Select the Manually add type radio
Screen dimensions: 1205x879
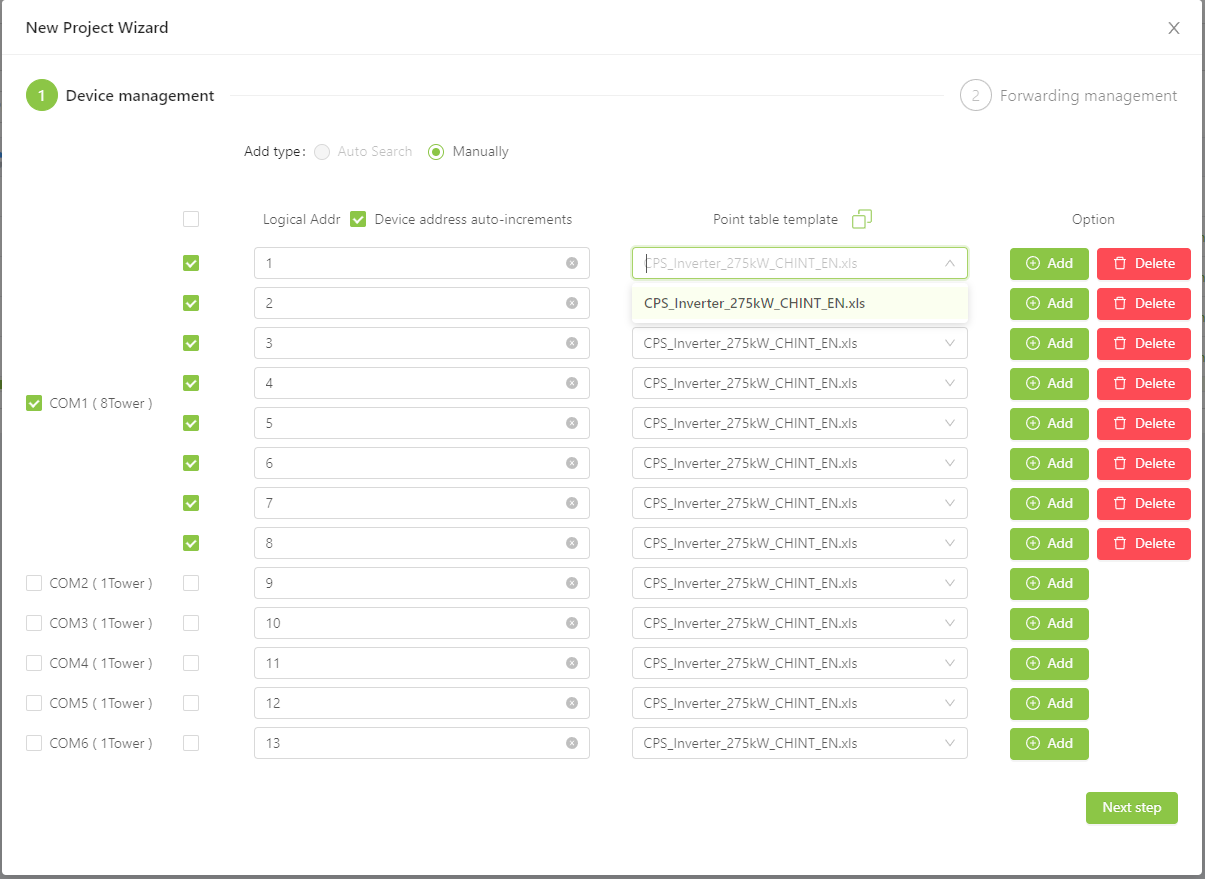(x=436, y=152)
